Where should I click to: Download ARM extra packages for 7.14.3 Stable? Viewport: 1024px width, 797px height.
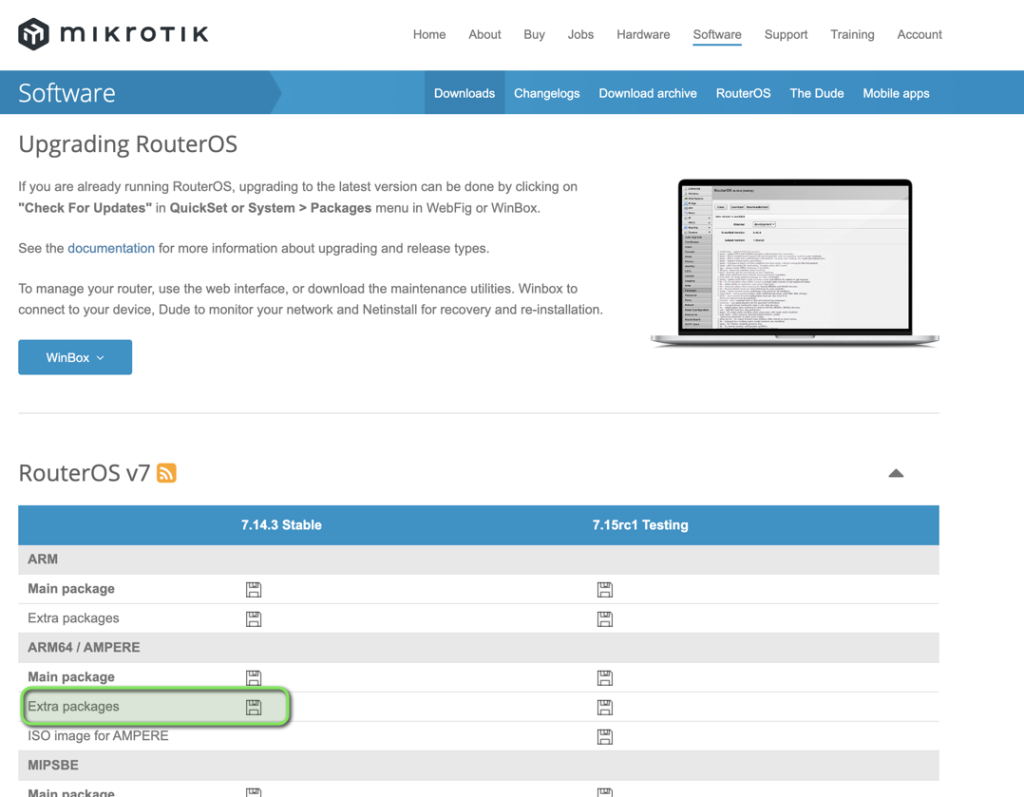253,618
